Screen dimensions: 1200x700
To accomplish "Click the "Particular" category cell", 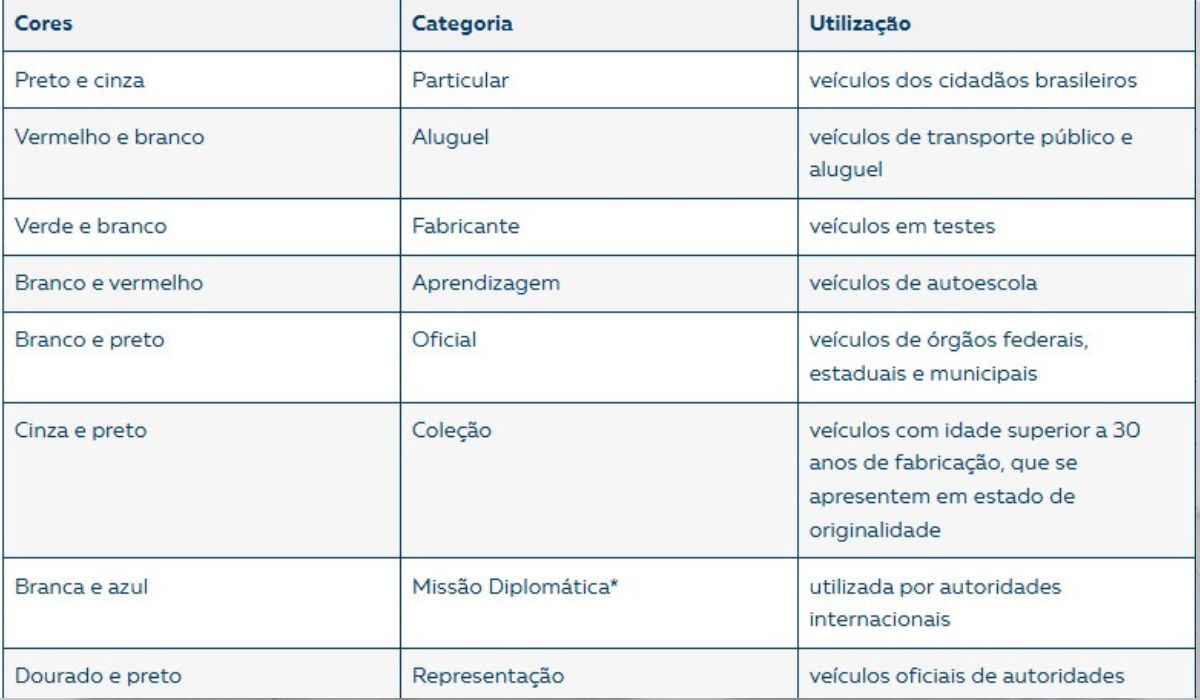I will [460, 81].
